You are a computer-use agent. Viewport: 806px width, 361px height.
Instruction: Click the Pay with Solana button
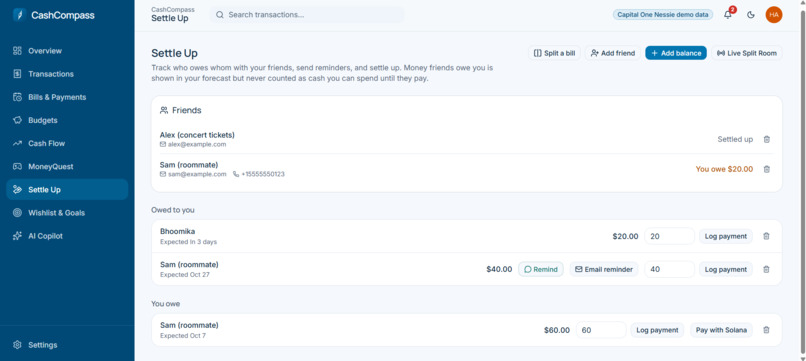click(x=721, y=330)
